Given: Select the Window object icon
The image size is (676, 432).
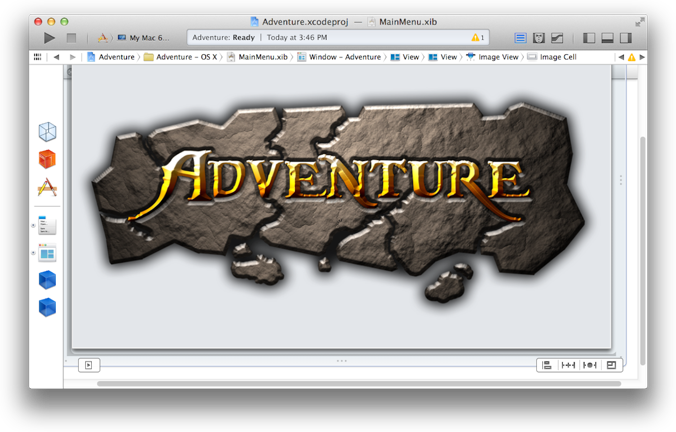Looking at the screenshot, I should click(x=47, y=253).
